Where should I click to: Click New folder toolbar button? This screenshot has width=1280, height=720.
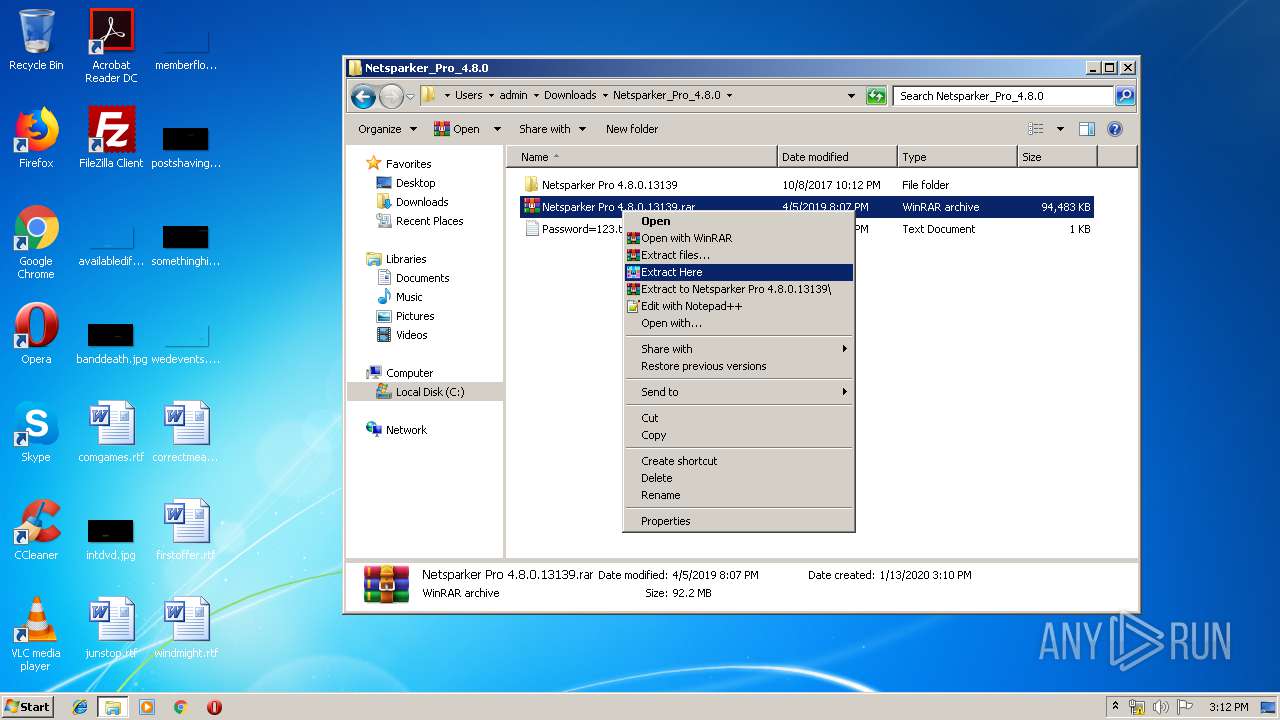[632, 129]
